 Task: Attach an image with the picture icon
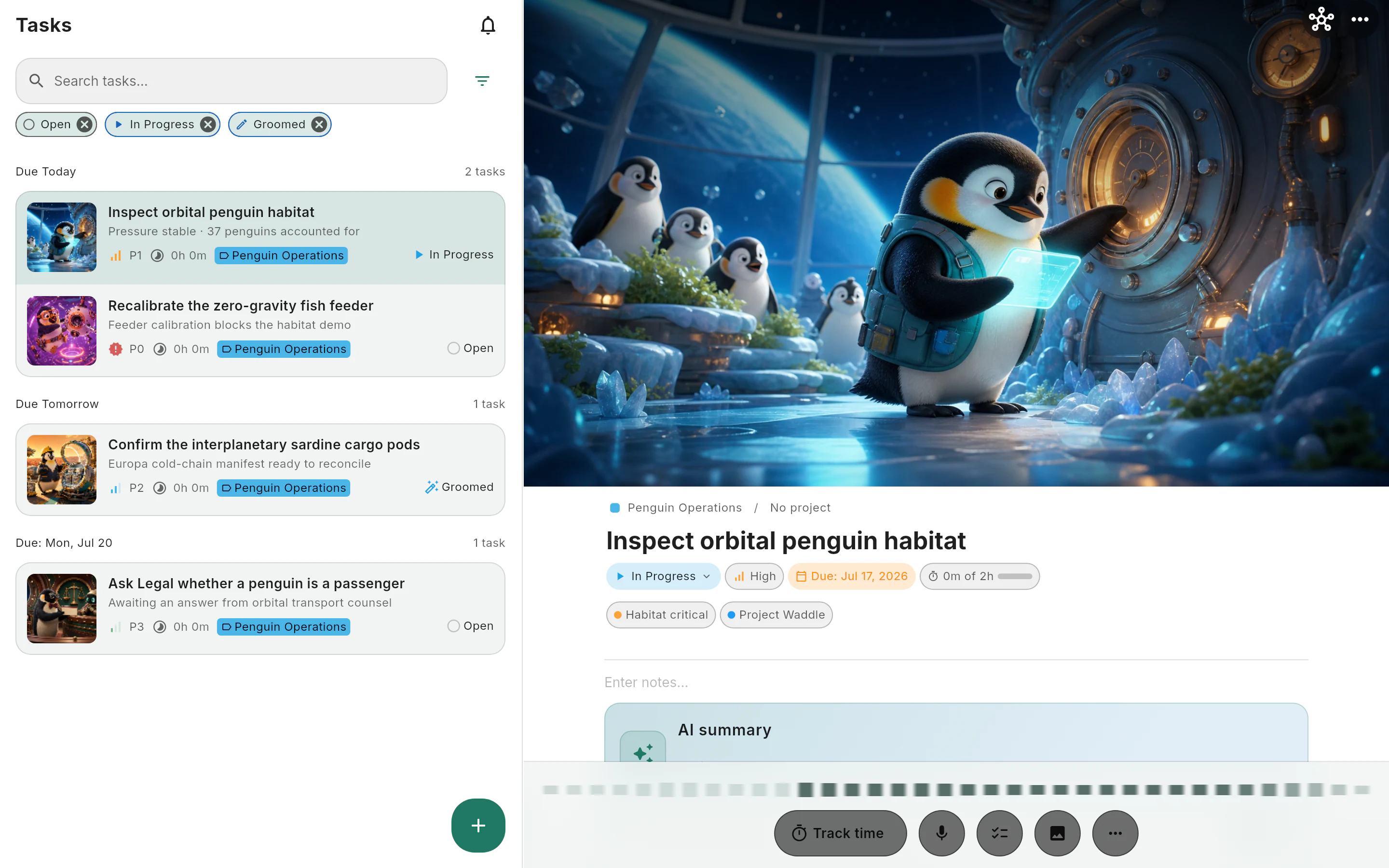click(1057, 833)
